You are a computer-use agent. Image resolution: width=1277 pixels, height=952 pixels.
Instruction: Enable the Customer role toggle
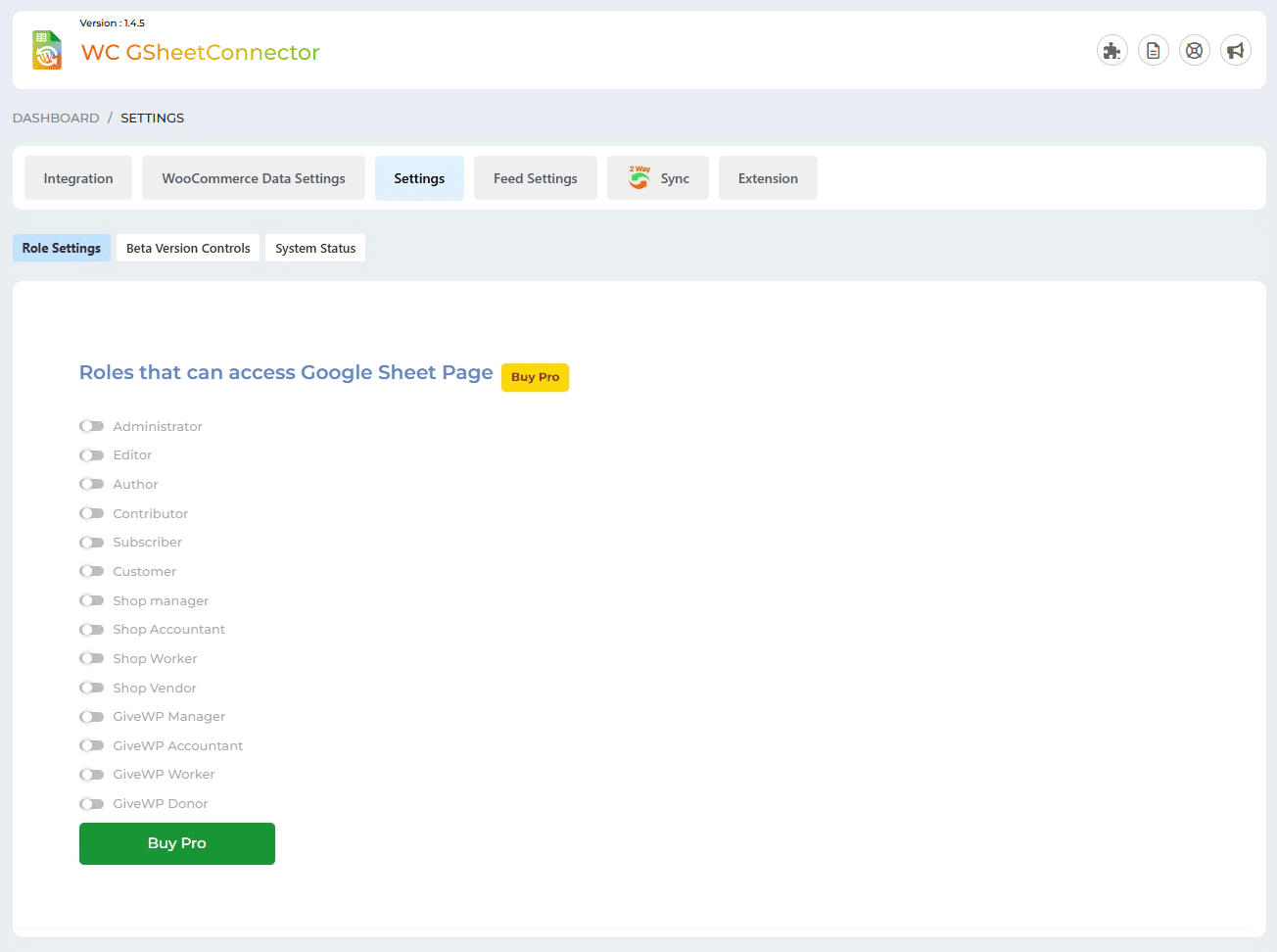pyautogui.click(x=92, y=571)
